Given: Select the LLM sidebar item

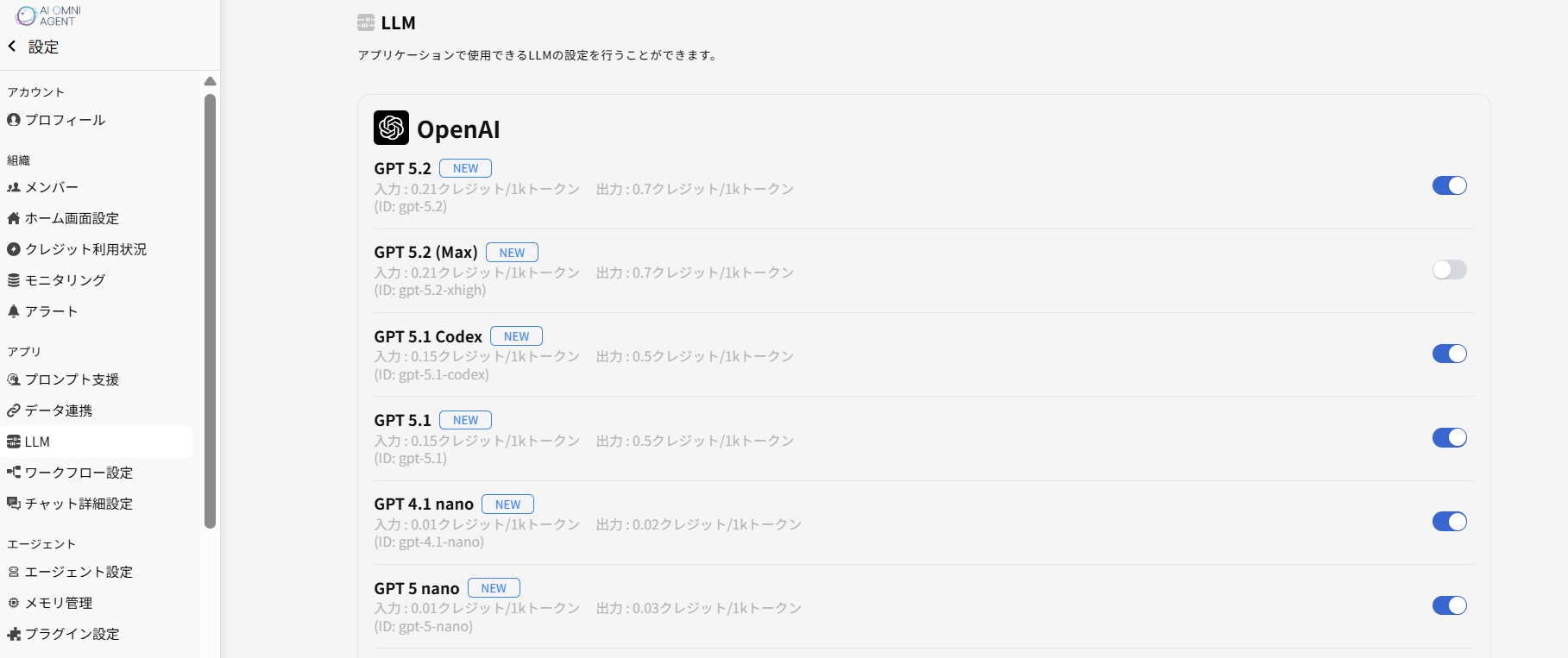Looking at the screenshot, I should click(97, 442).
